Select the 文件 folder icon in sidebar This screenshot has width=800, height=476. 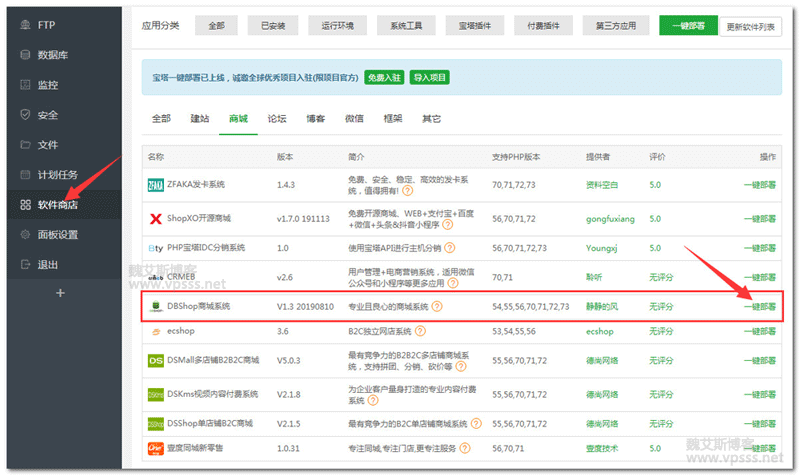point(23,145)
